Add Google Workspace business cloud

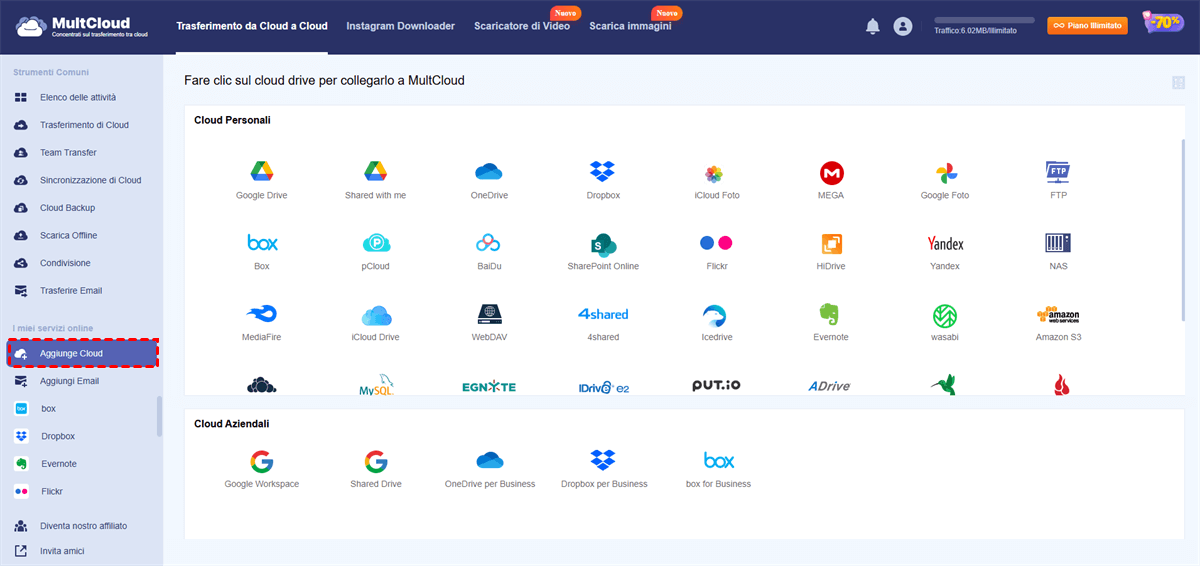point(262,469)
